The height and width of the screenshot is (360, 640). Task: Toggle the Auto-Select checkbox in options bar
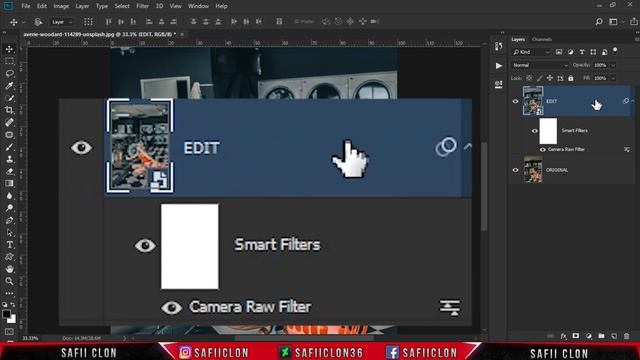[38, 22]
